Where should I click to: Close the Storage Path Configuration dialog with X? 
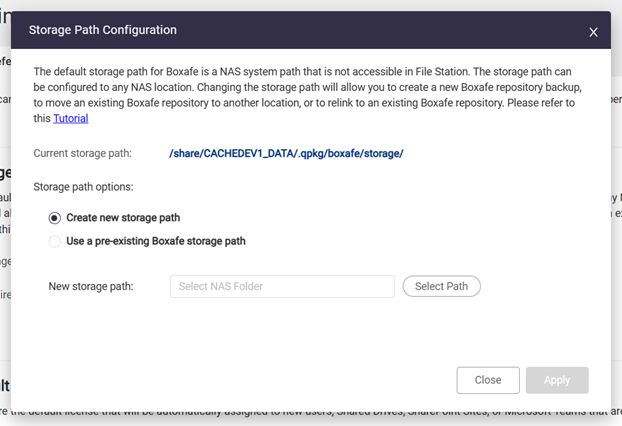pyautogui.click(x=593, y=32)
